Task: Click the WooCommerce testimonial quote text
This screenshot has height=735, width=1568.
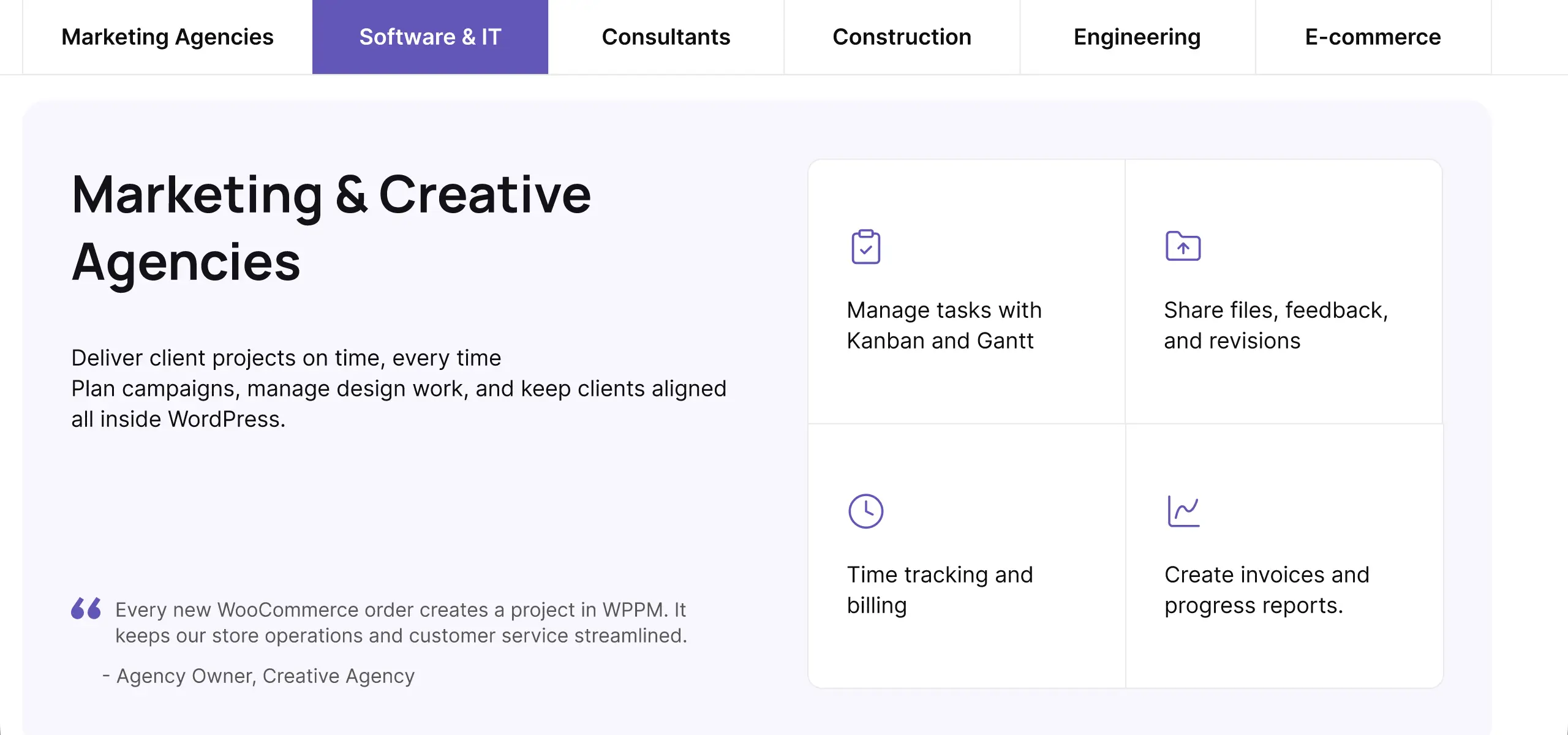Action: [x=401, y=622]
